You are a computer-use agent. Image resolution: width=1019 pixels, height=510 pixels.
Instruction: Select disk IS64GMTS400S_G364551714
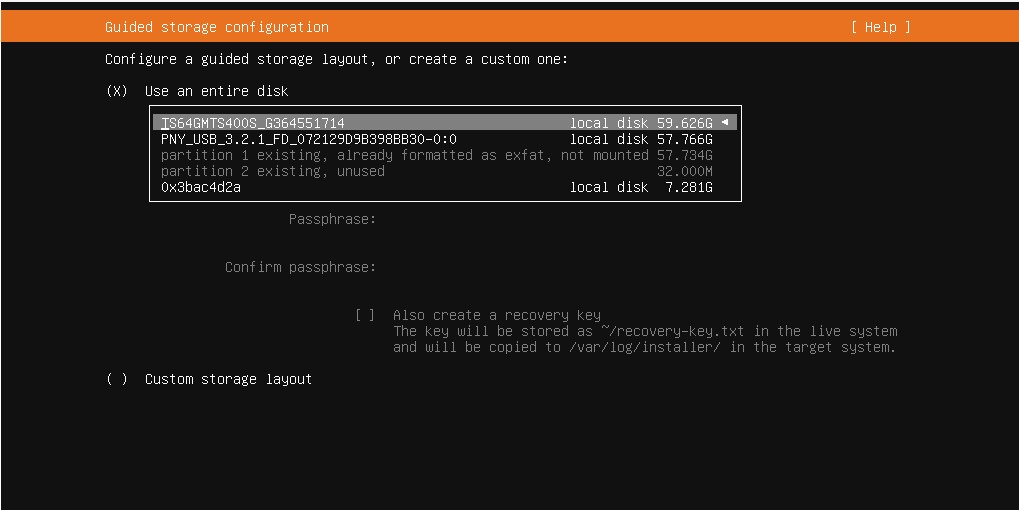click(253, 123)
